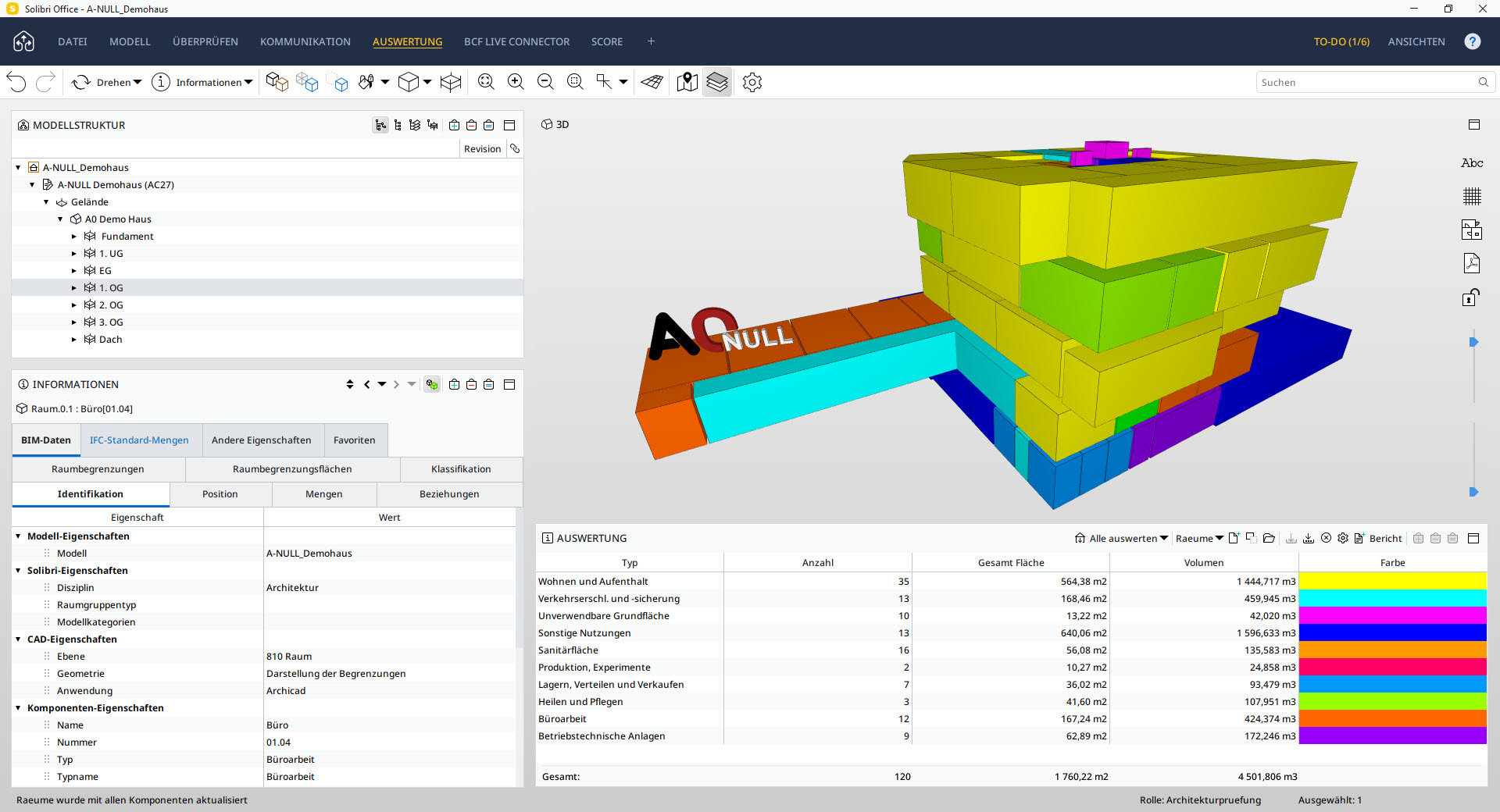Expand the Dach tree node

74,340
